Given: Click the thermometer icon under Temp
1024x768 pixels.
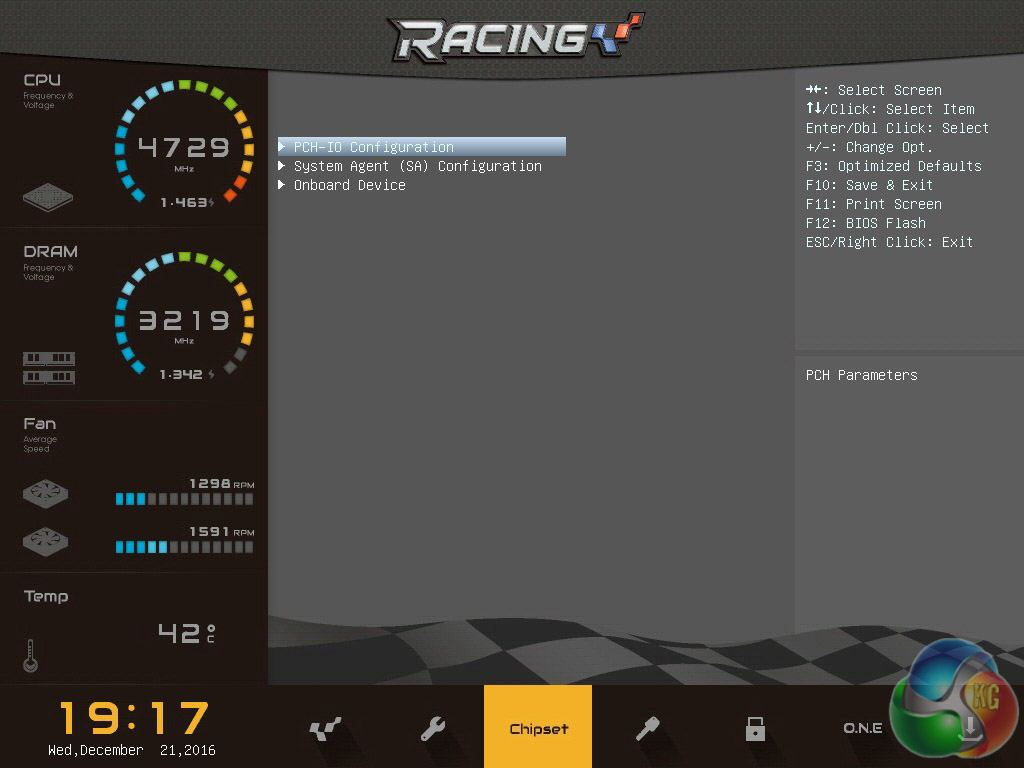Looking at the screenshot, I should 31,656.
